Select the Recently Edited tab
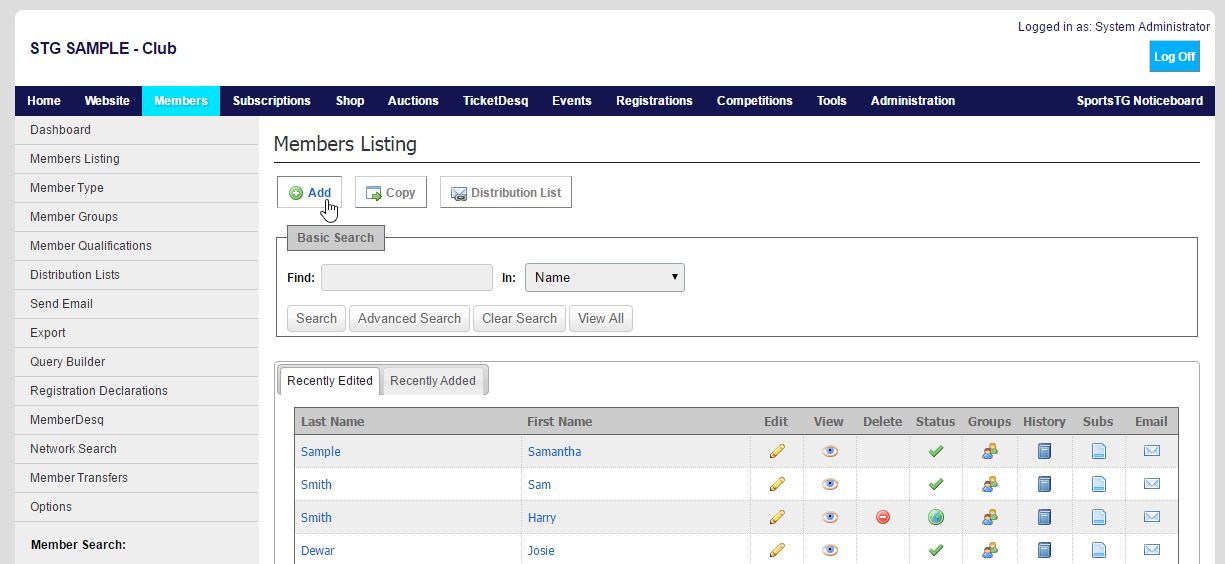This screenshot has height=564, width=1225. pyautogui.click(x=329, y=380)
